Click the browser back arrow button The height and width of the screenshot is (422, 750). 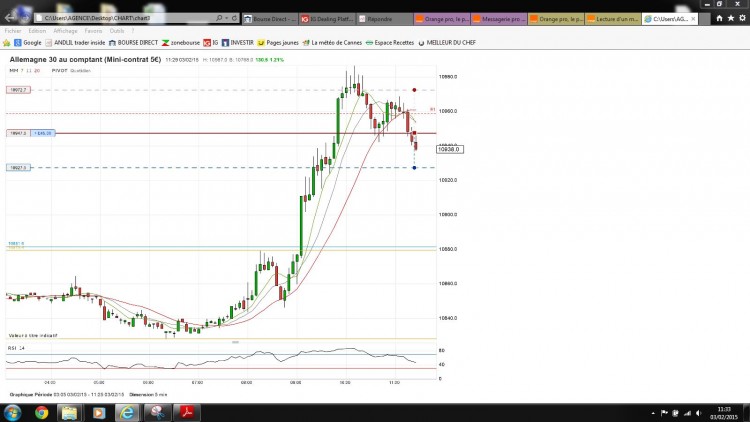10,18
